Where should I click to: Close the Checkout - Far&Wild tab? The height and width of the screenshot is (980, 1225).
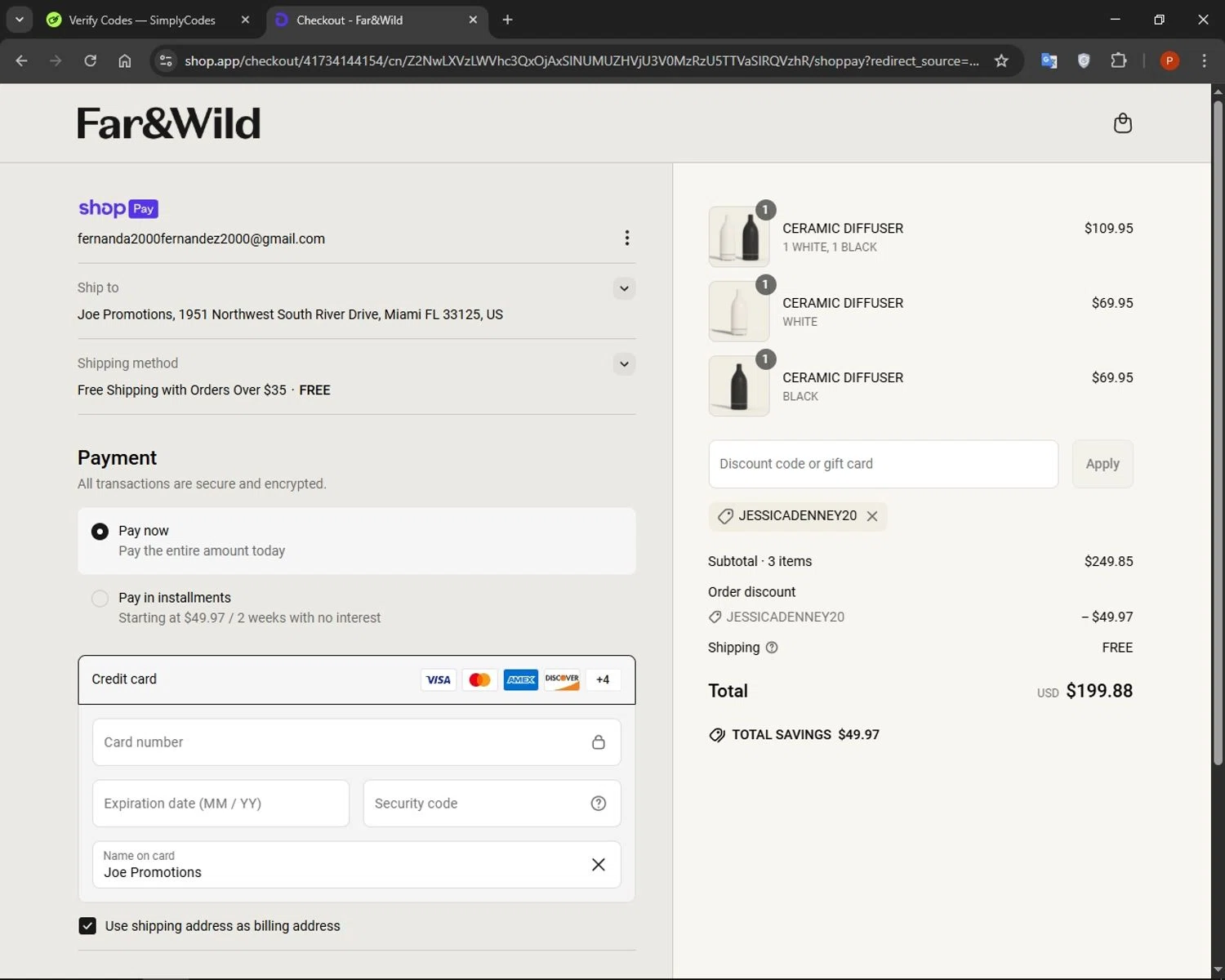pyautogui.click(x=473, y=20)
